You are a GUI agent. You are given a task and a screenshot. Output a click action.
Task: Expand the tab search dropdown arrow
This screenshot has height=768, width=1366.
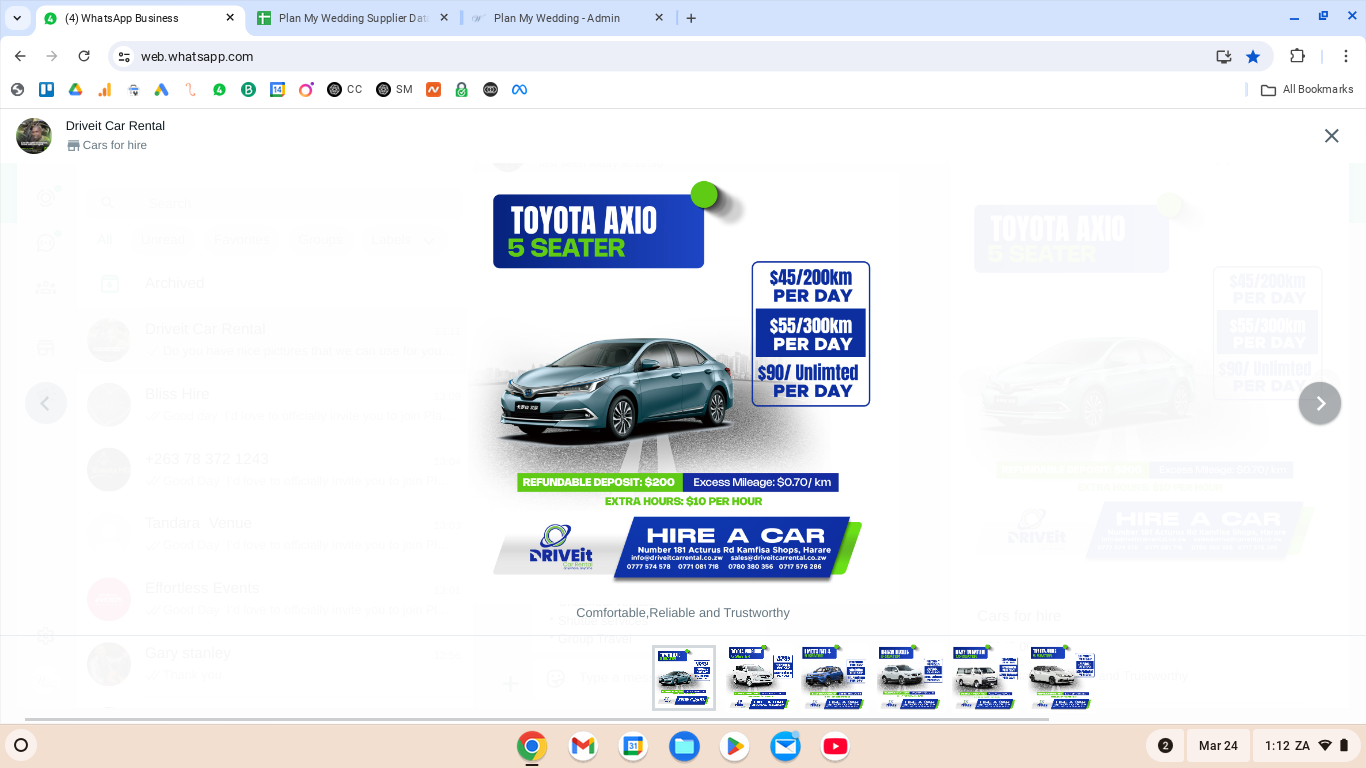point(17,18)
